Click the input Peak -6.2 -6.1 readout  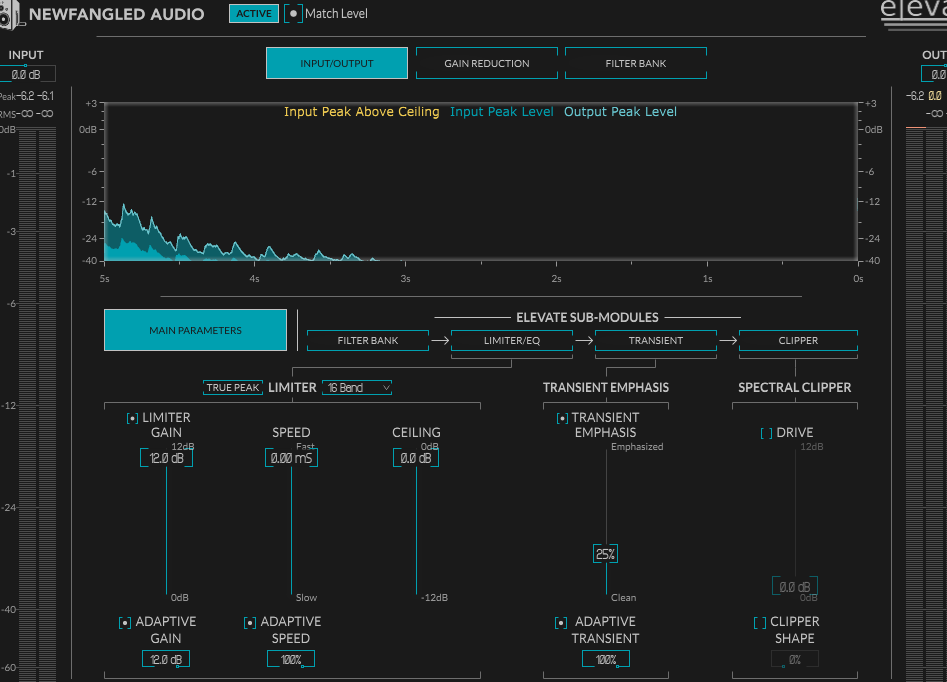[27, 96]
